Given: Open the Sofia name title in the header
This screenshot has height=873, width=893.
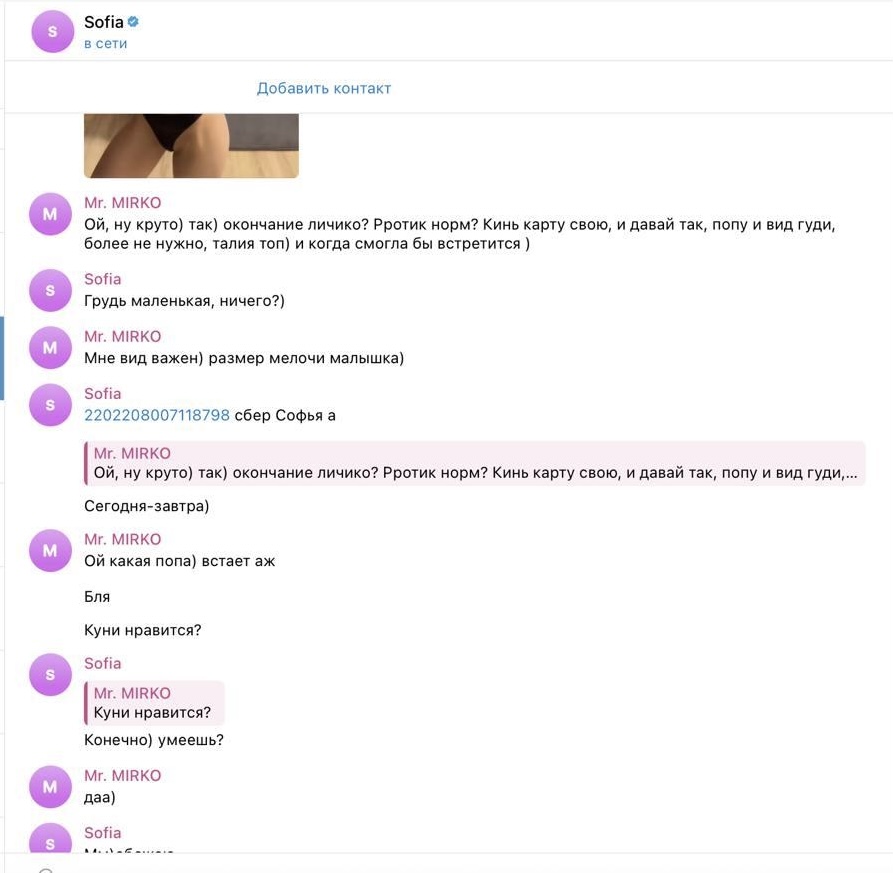Looking at the screenshot, I should (x=104, y=22).
